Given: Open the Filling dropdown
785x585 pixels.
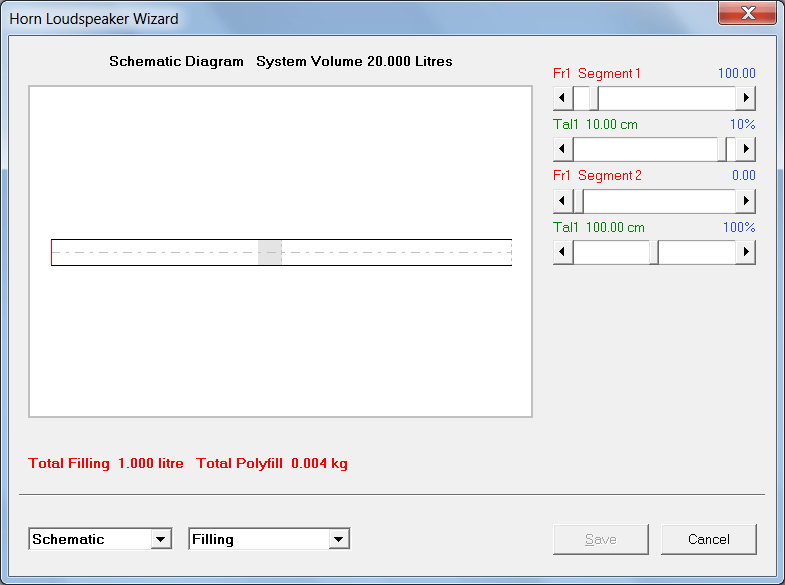Looking at the screenshot, I should coord(339,539).
